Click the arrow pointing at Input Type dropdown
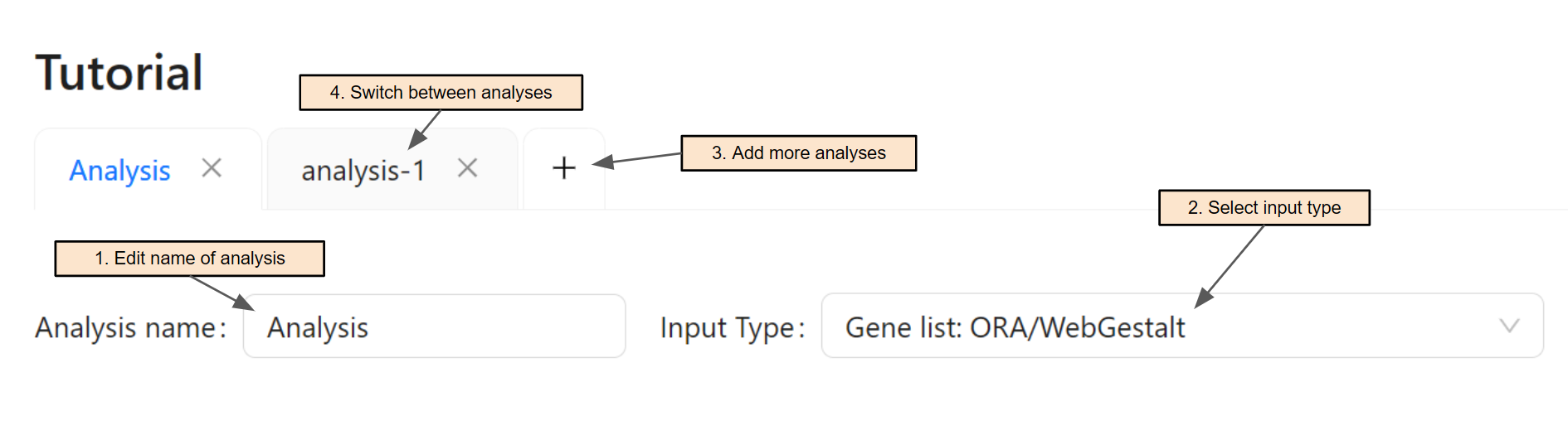This screenshot has height=421, width=1568. tap(1233, 264)
